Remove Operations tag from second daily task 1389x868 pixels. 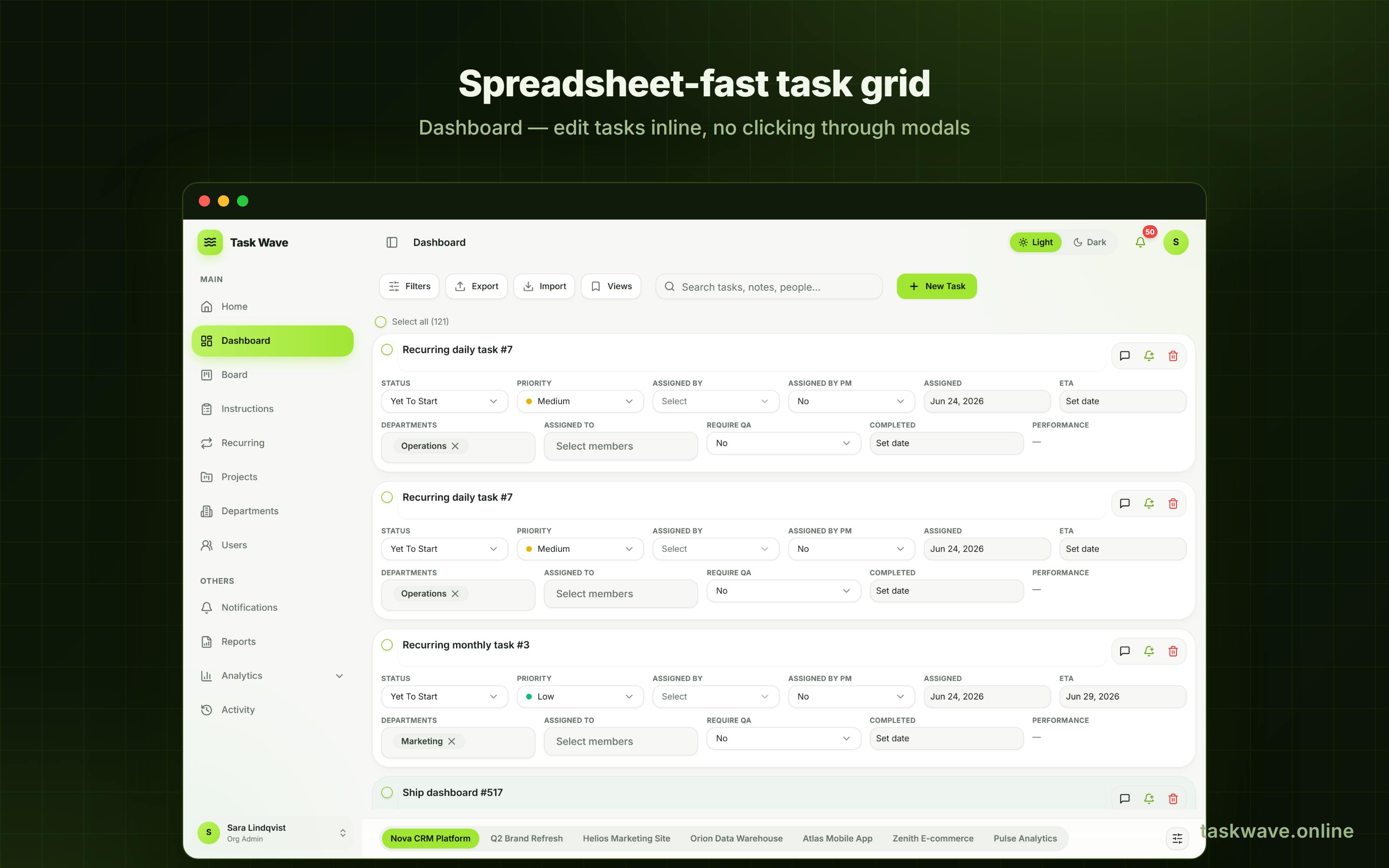tap(455, 594)
